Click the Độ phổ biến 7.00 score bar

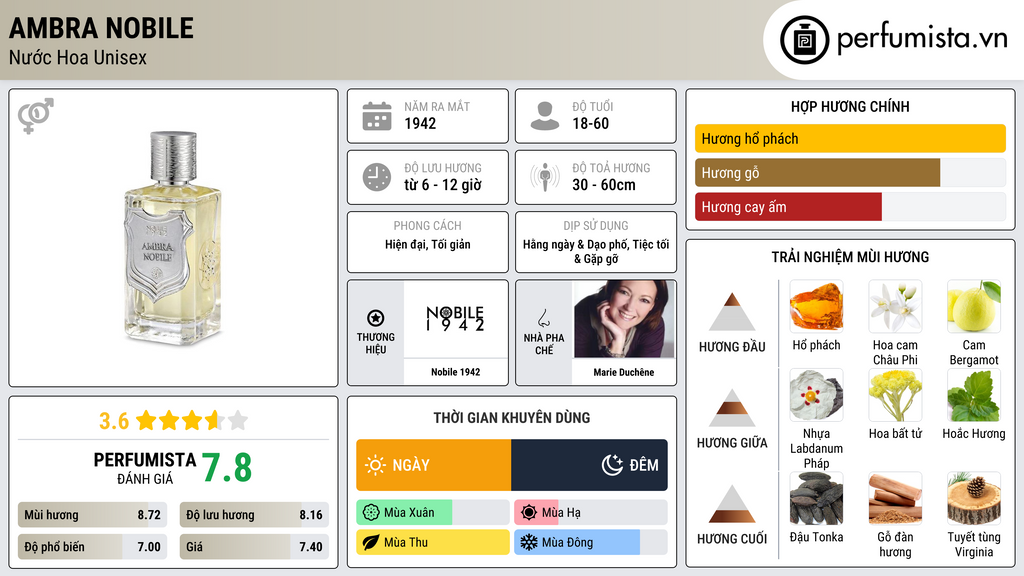pos(93,547)
